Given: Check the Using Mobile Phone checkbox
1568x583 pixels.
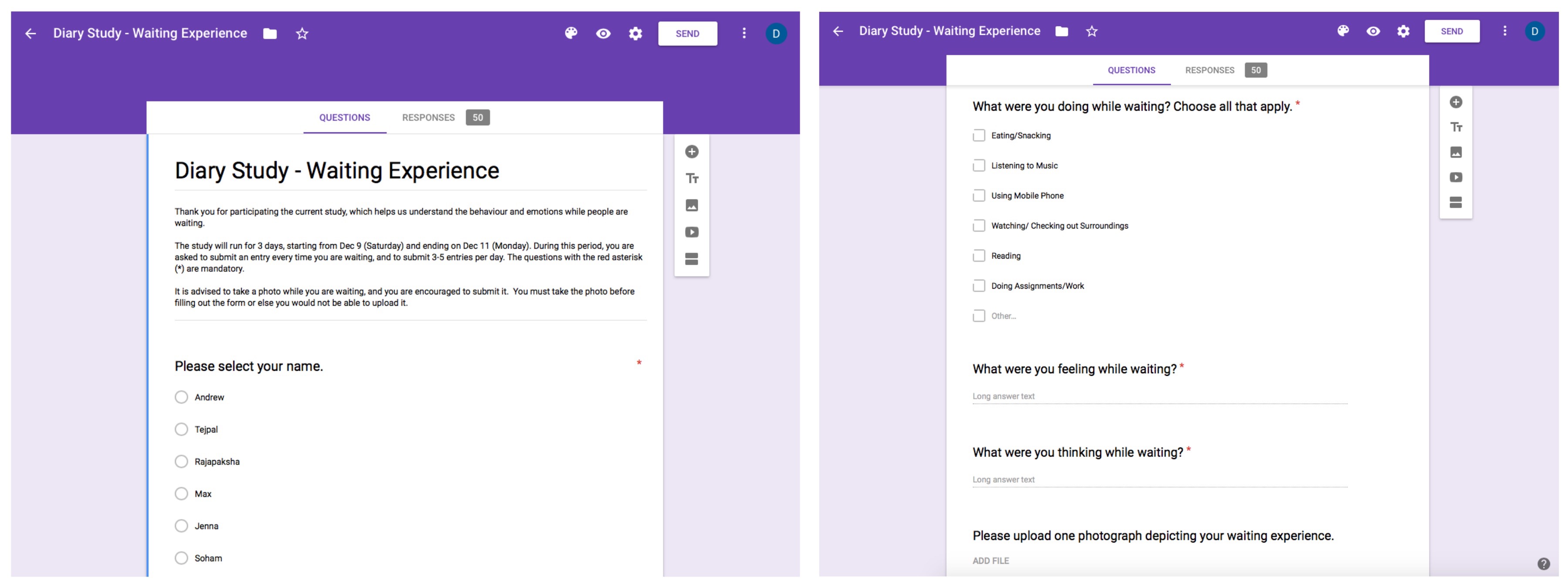Looking at the screenshot, I should pyautogui.click(x=978, y=196).
